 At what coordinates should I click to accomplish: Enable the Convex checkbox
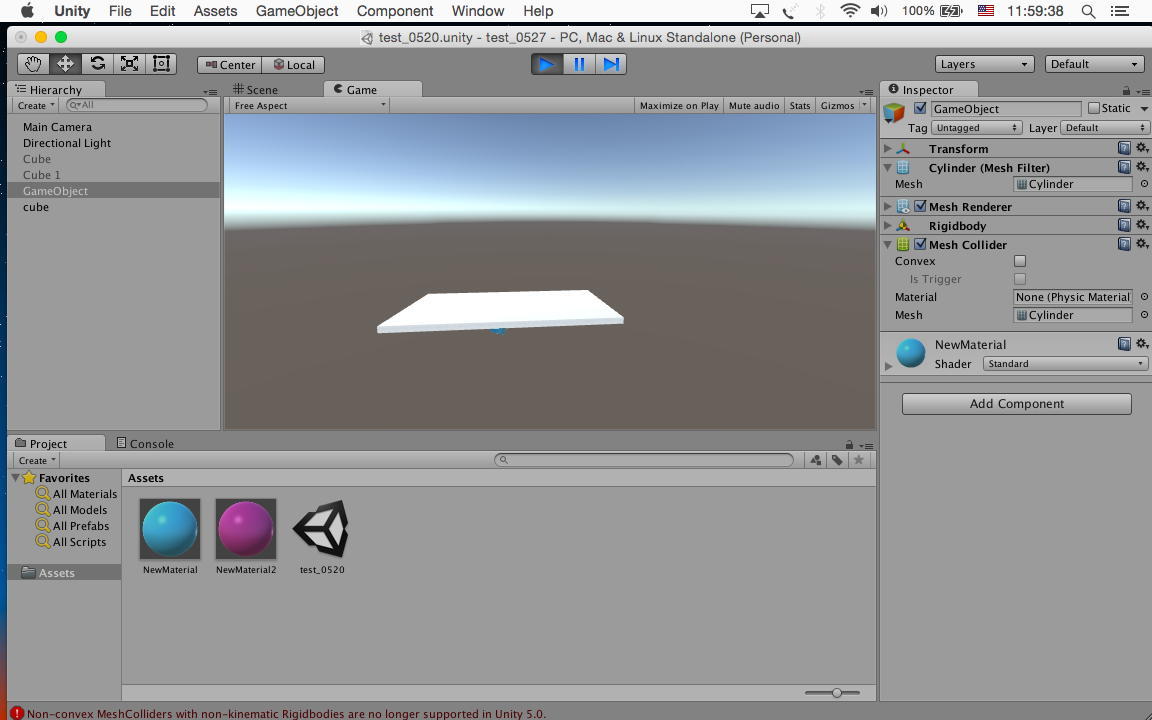click(x=1020, y=261)
